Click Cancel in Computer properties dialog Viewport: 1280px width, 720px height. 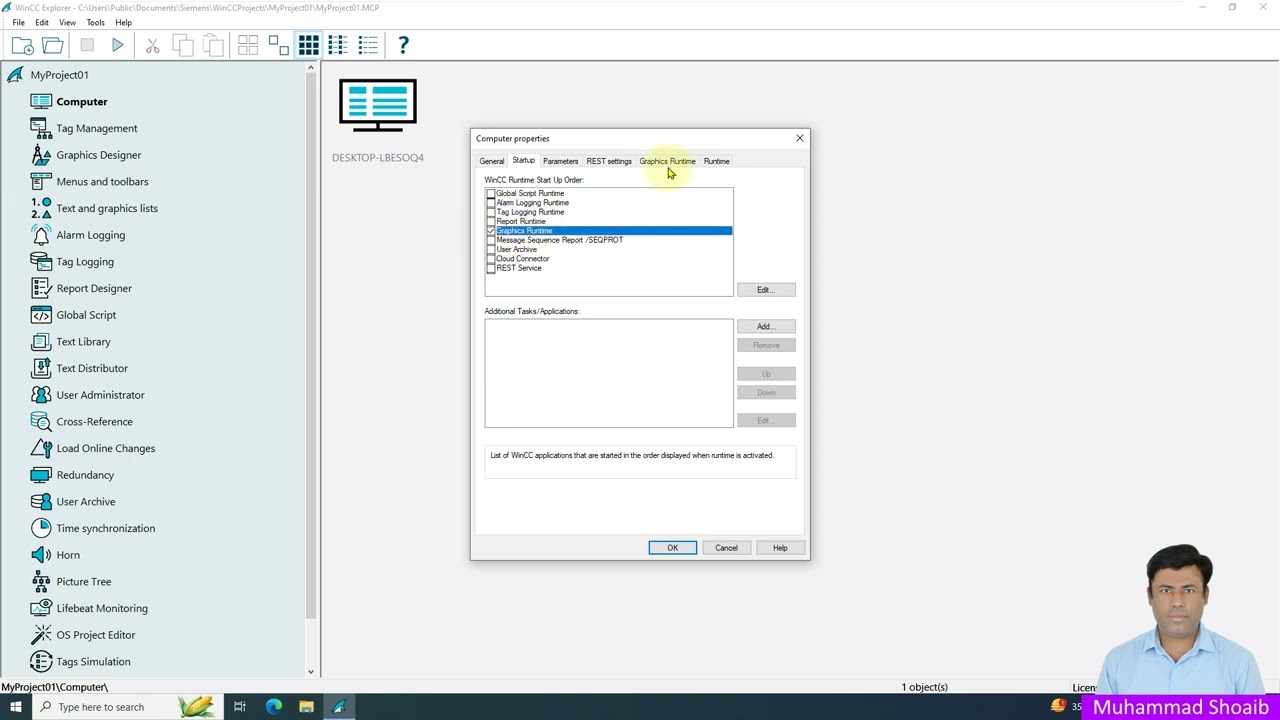click(x=726, y=548)
